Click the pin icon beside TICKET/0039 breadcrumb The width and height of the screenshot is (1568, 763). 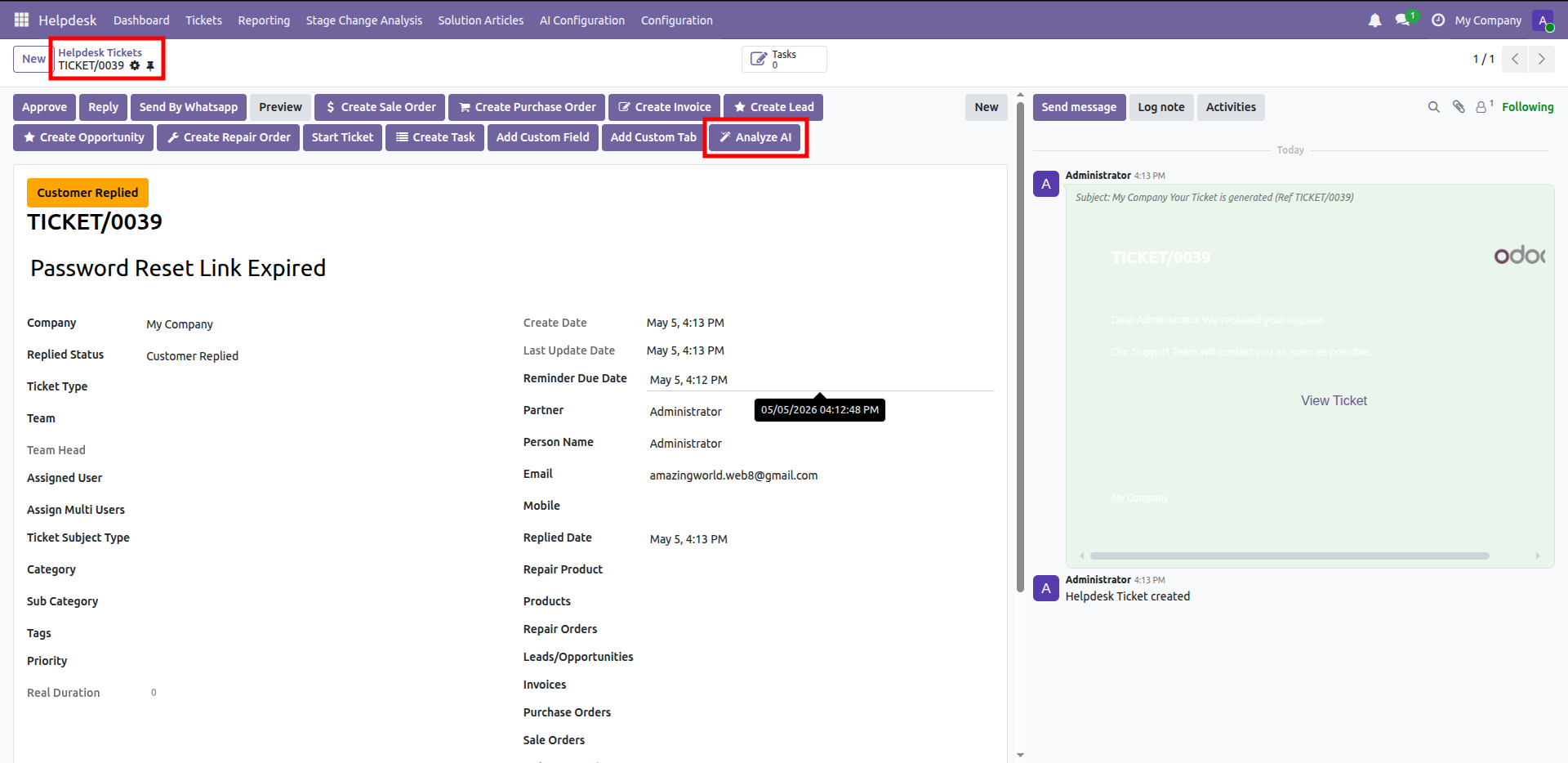coord(150,65)
